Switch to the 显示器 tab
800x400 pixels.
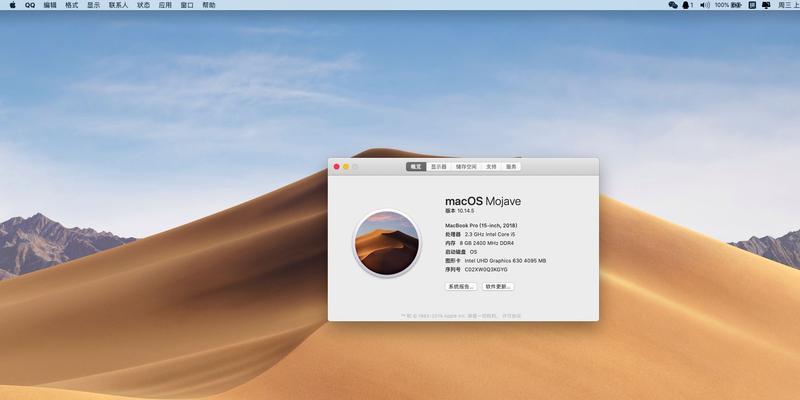pos(439,167)
